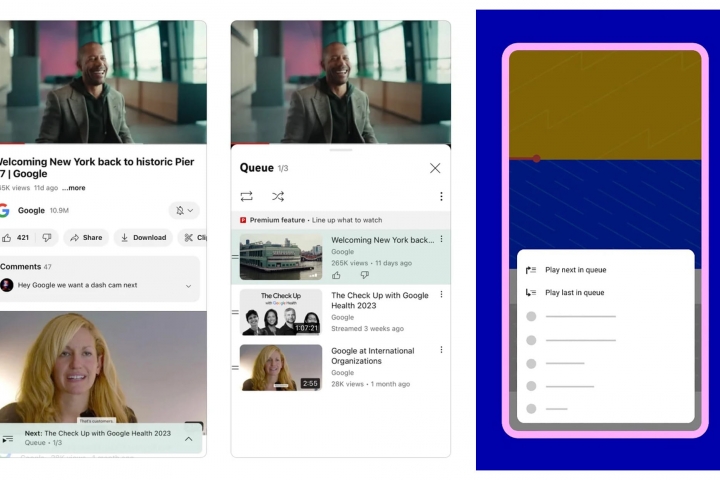
Task: Open options for Google at International Organizations
Action: pyautogui.click(x=441, y=350)
